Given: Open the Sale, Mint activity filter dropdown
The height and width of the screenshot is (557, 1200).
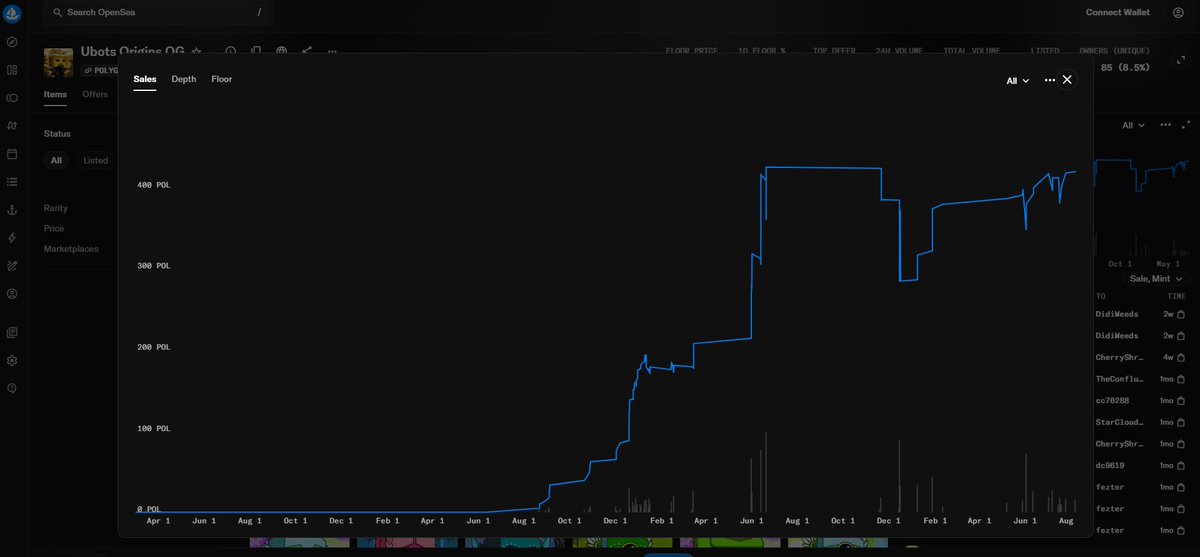Looking at the screenshot, I should [1155, 279].
